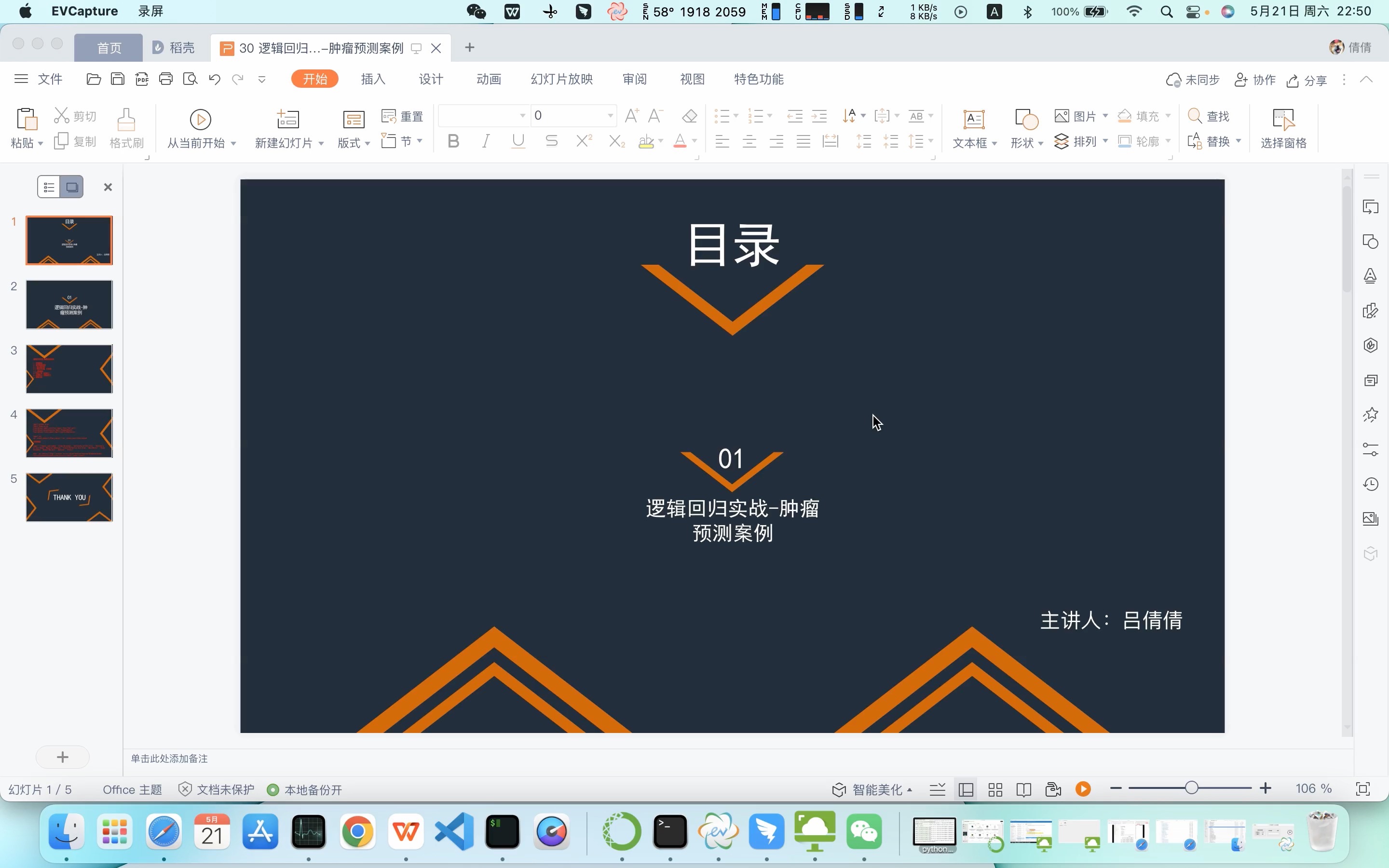The image size is (1389, 868).
Task: Switch to slide sorter grid view
Action: 994,789
